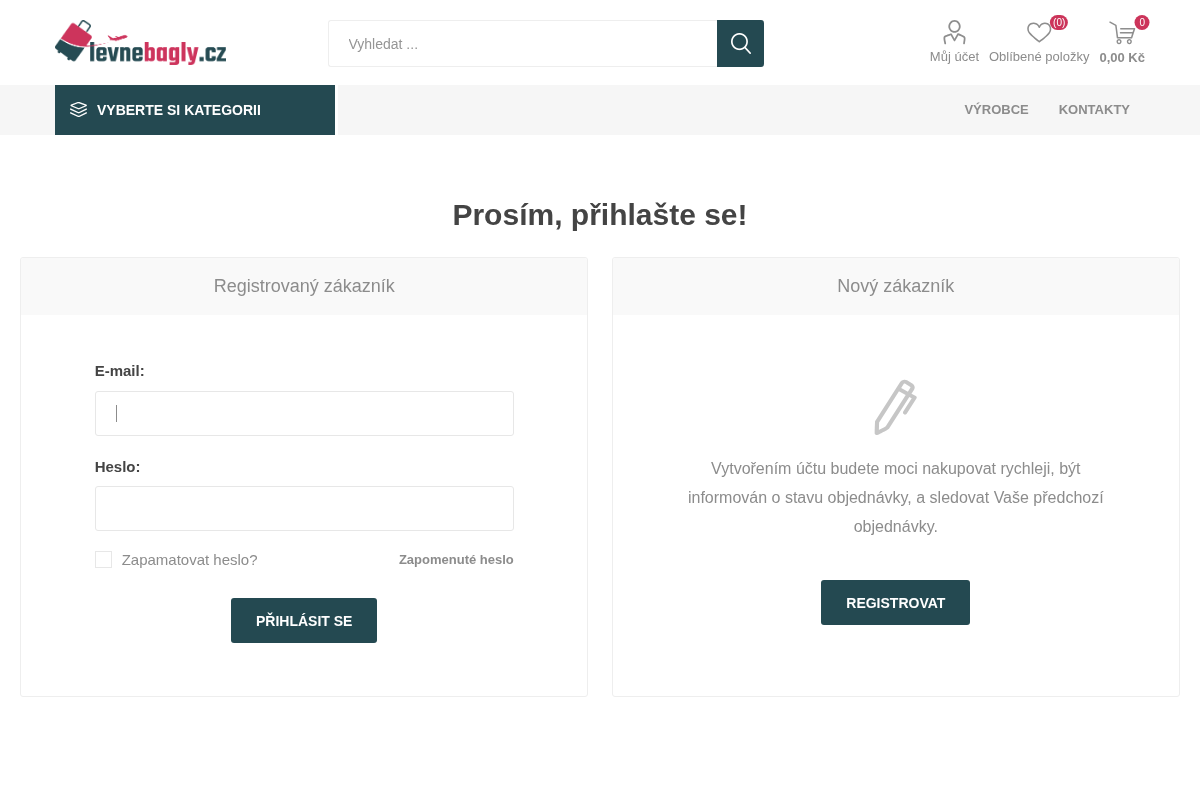Click the red wishlist count badge
Viewport: 1200px width, 800px height.
coord(1059,22)
